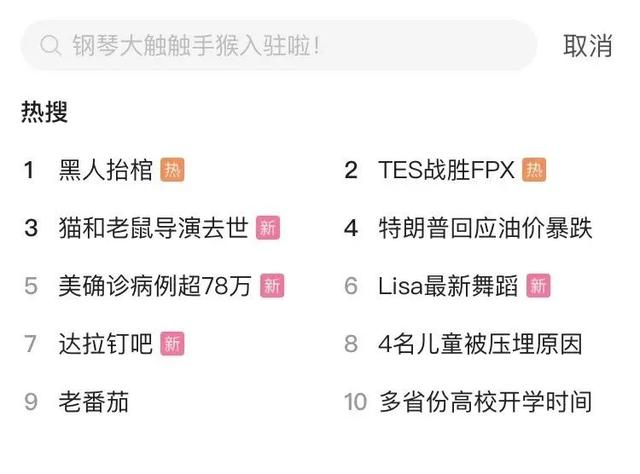640x474 pixels.
Task: View the 多省份高校开学时间 topic
Action: pyautogui.click(x=485, y=402)
